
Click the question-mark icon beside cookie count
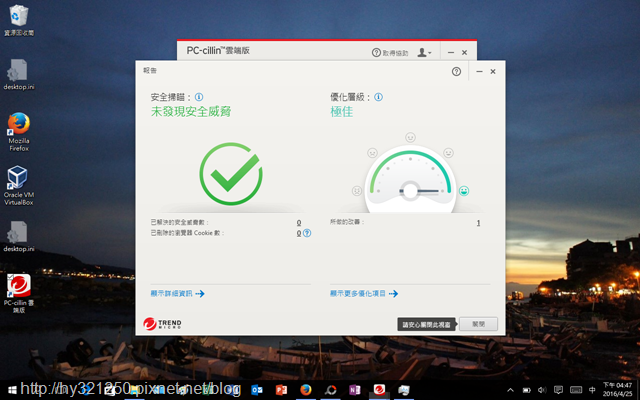[x=307, y=233]
